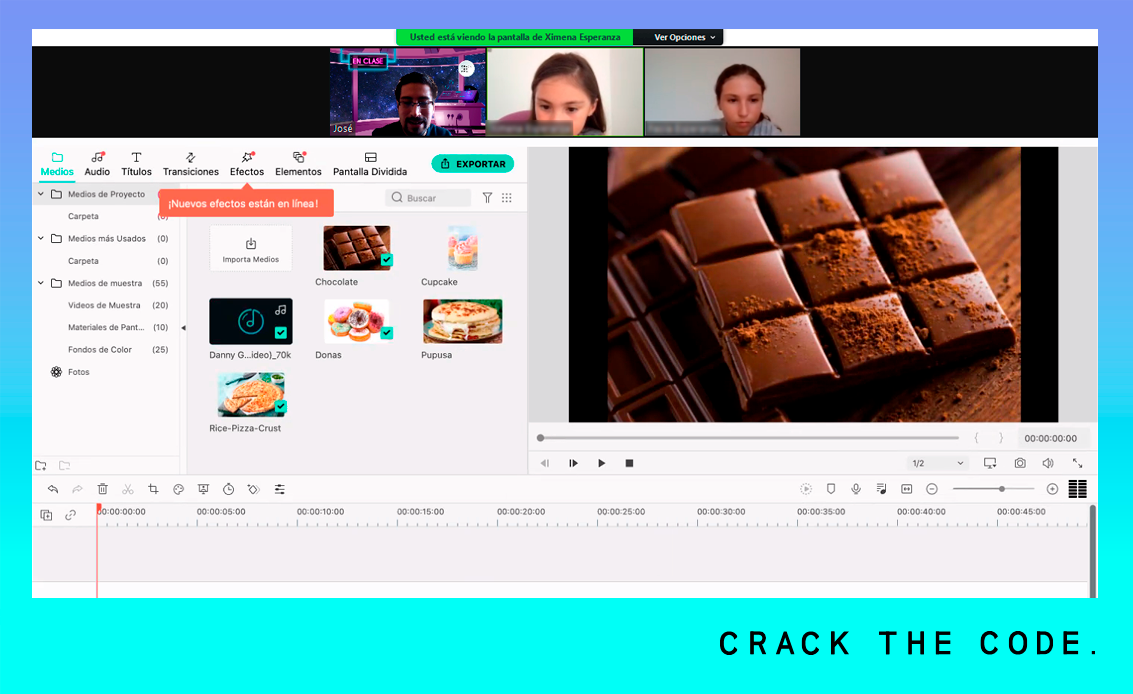
Task: Click the EXPORTAR button
Action: pos(473,164)
